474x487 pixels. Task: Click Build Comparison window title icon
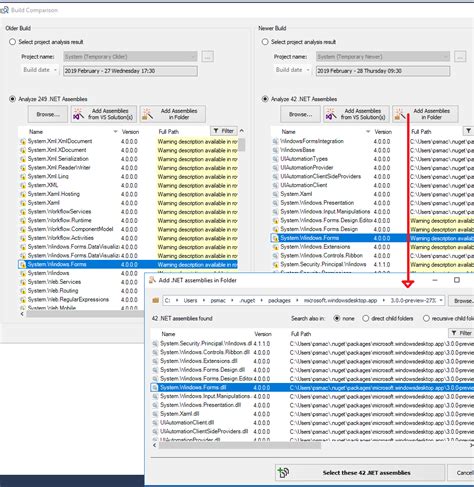pos(4,10)
